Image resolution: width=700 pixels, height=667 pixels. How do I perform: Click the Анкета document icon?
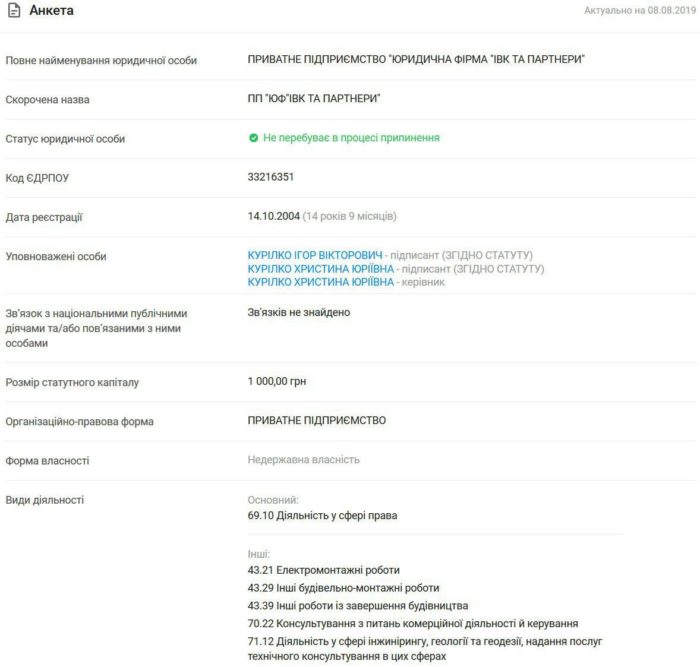pos(13,10)
